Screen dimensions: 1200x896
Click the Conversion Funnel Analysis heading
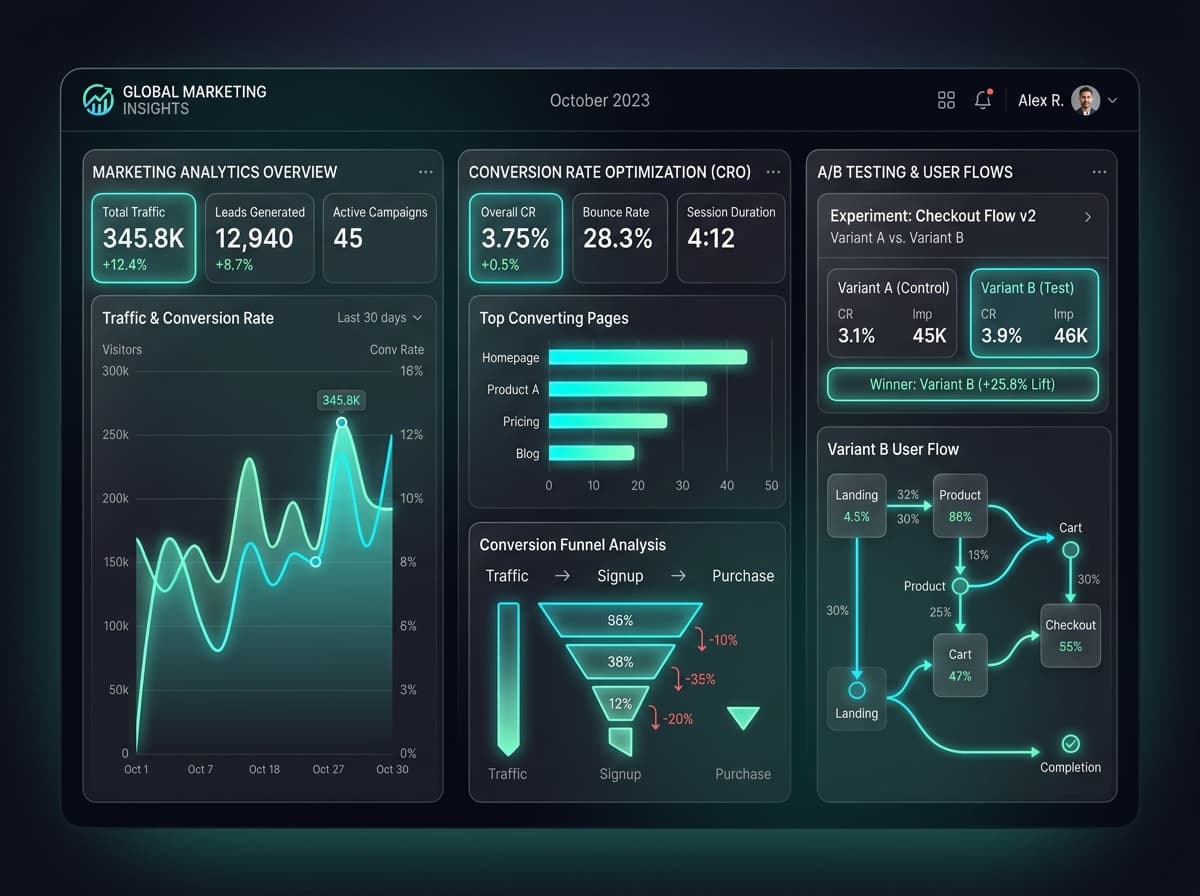point(572,545)
